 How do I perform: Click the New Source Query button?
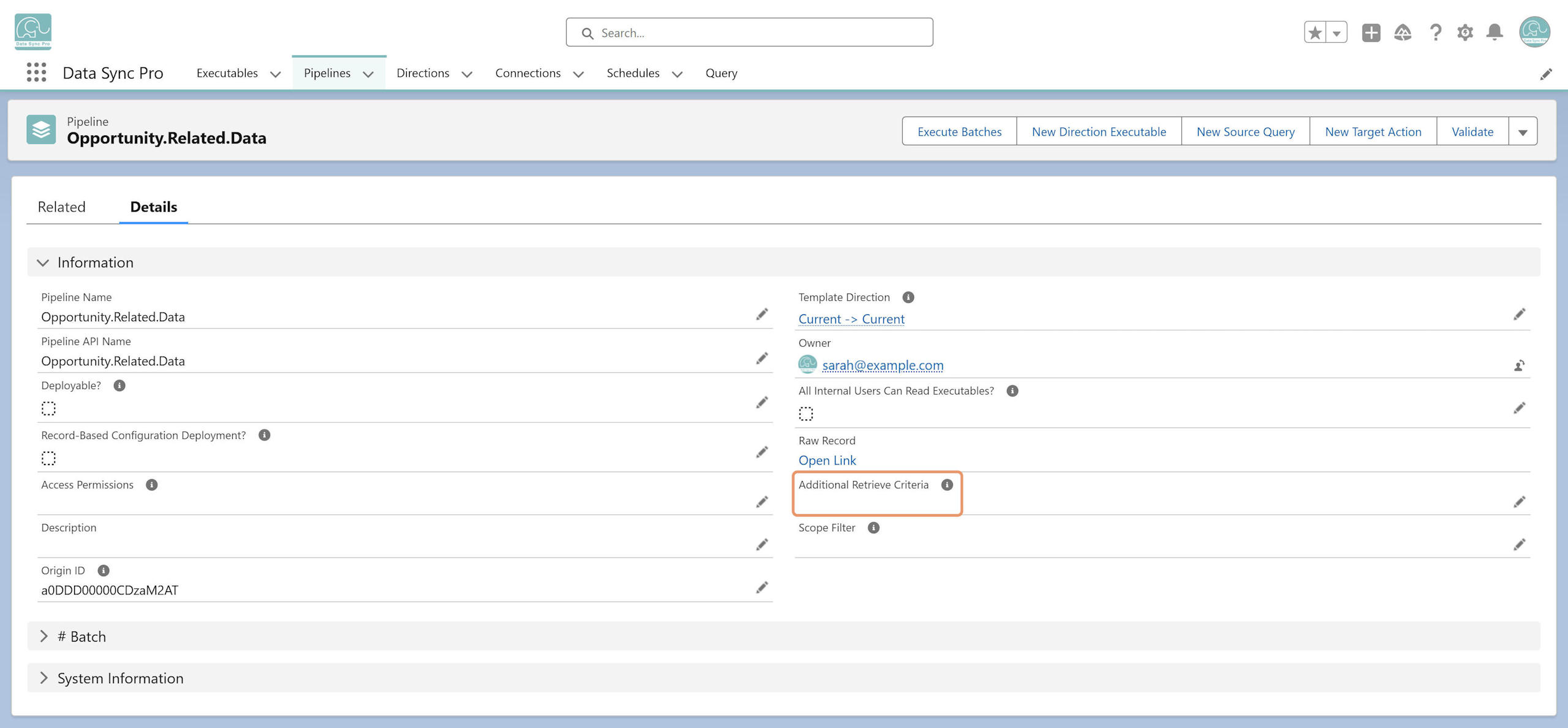pos(1245,132)
